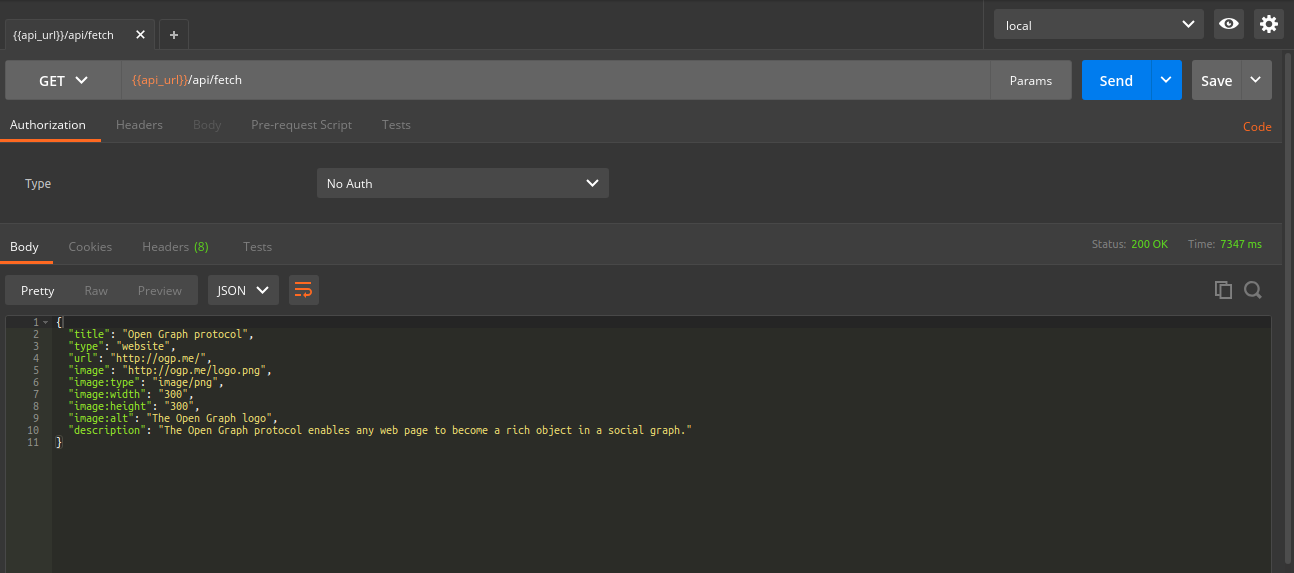This screenshot has width=1294, height=573.
Task: Click the blue Send button
Action: pos(1115,81)
